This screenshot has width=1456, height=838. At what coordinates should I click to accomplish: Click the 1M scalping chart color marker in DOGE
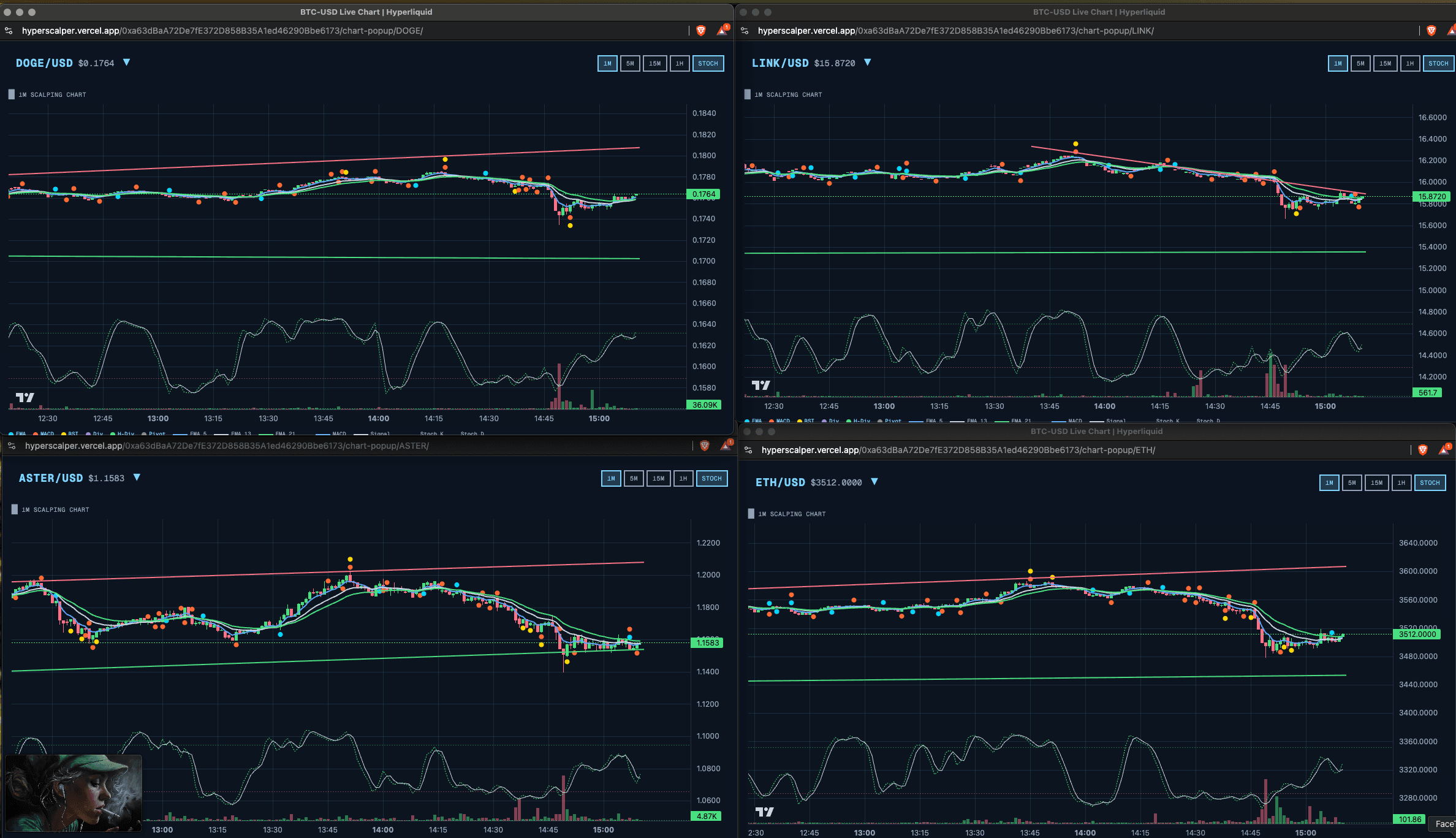tap(12, 94)
